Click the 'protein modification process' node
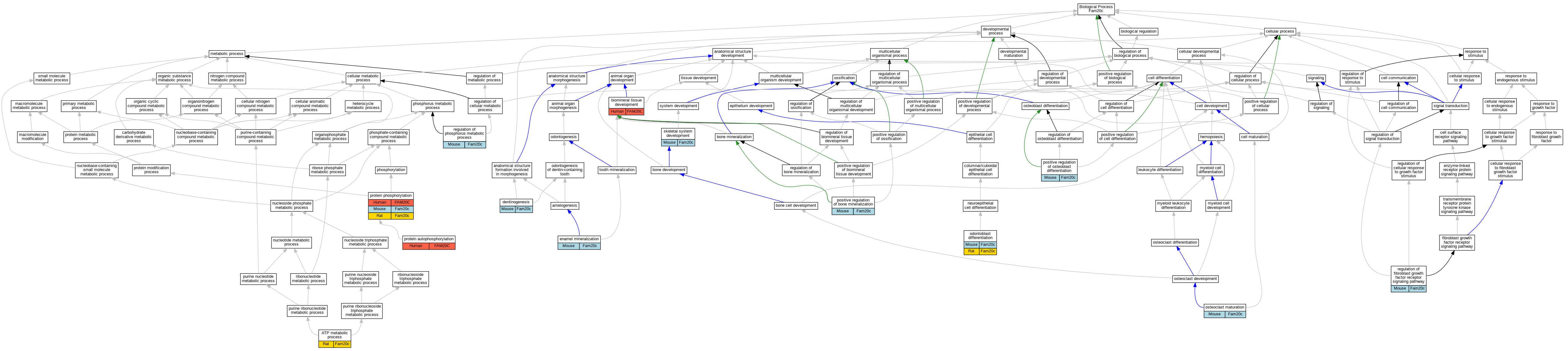The width and height of the screenshot is (1568, 351). click(x=151, y=170)
